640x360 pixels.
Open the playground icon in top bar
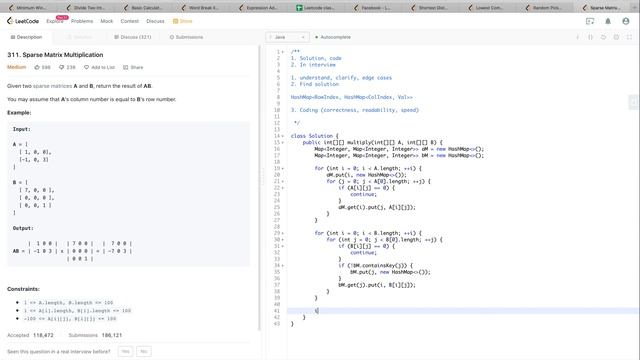(x=590, y=21)
